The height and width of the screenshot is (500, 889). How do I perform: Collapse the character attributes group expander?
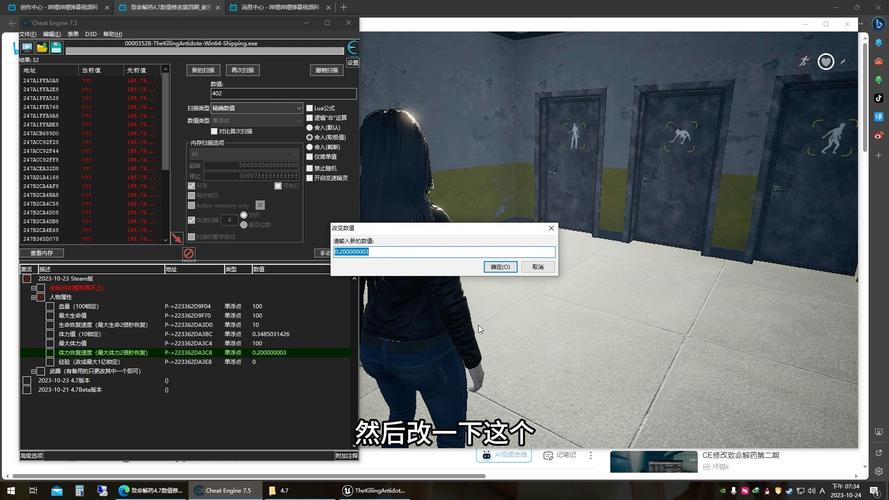point(33,297)
